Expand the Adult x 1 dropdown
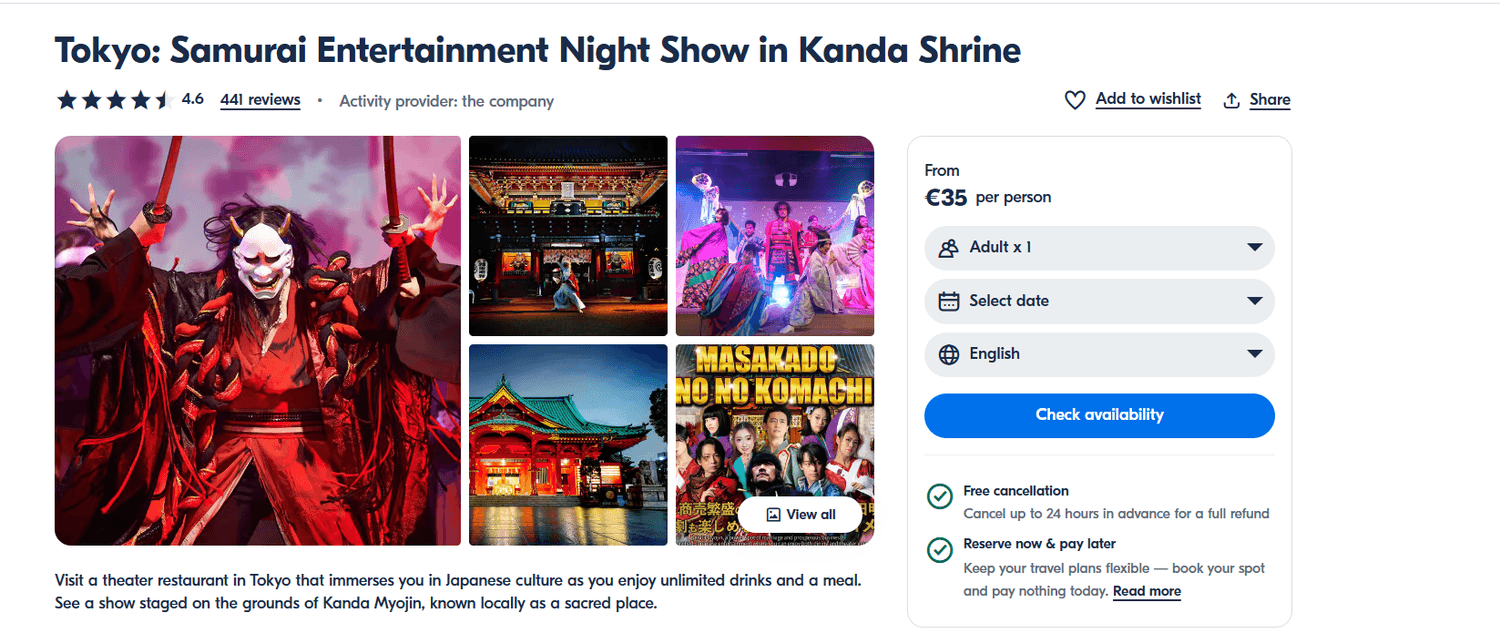Image resolution: width=1500 pixels, height=644 pixels. [1254, 248]
